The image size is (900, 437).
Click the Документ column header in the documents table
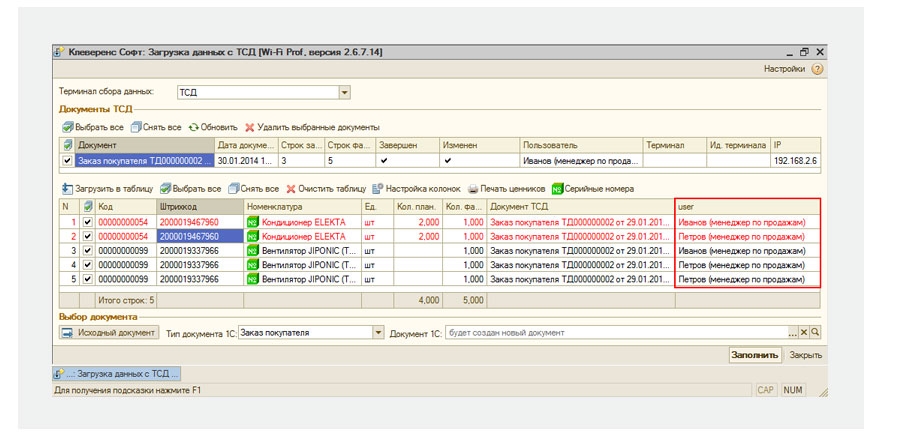tap(145, 145)
